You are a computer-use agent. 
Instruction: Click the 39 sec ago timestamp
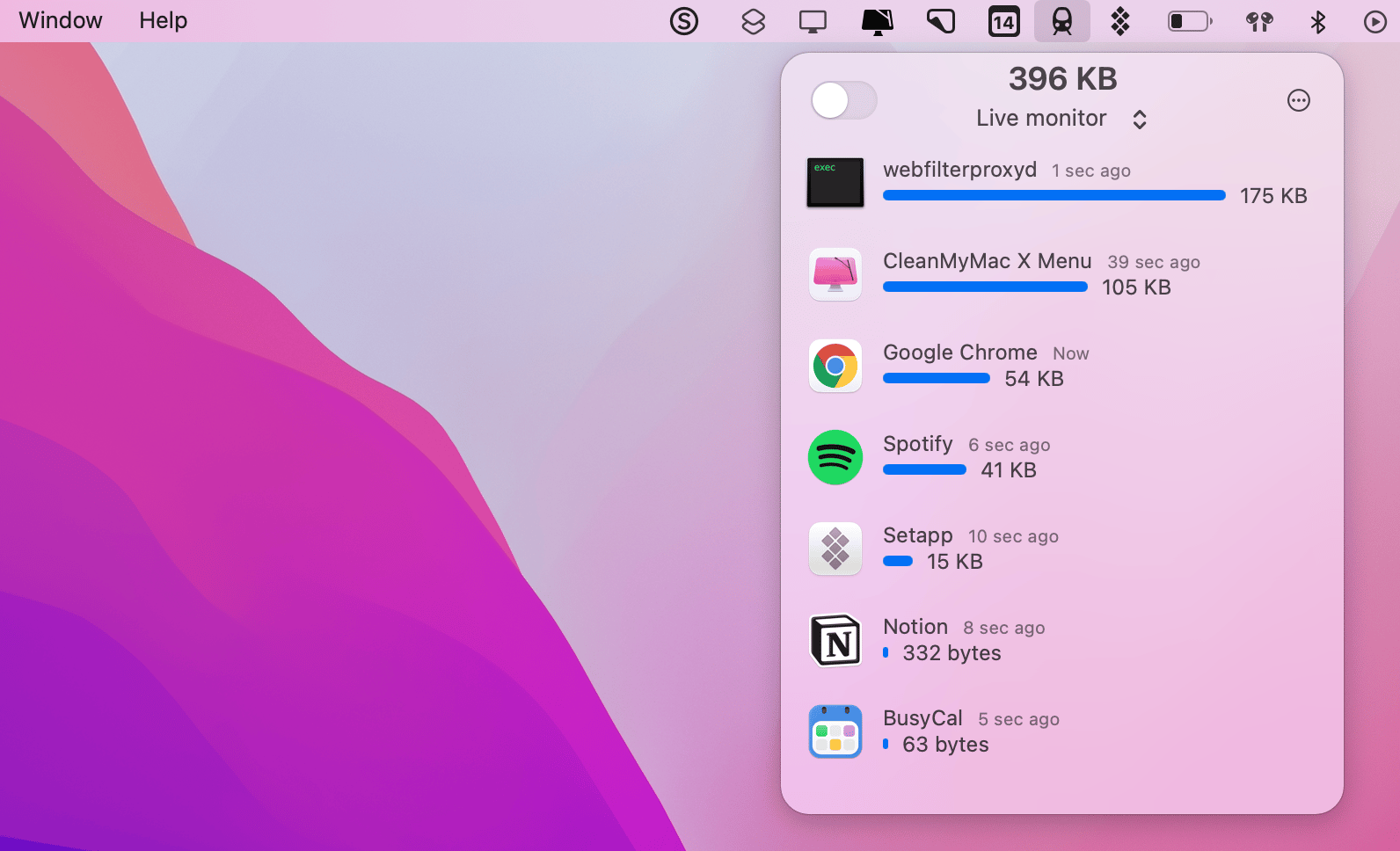coord(1154,262)
